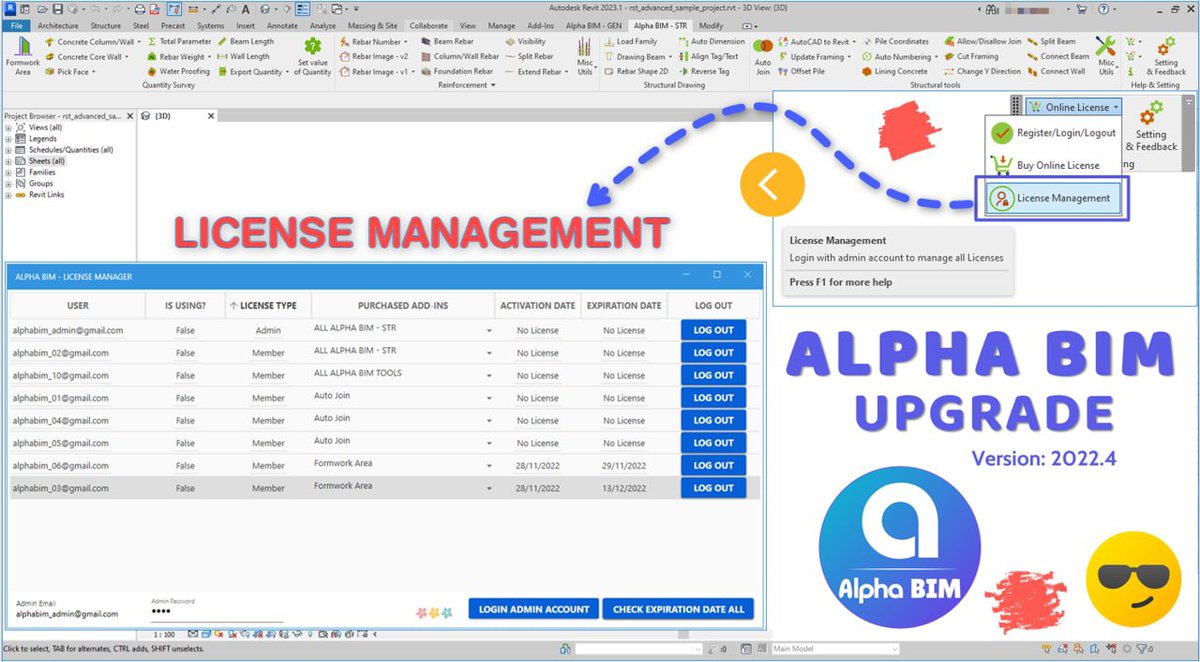Click the Connect Beam tool
The height and width of the screenshot is (662, 1200).
1065,56
